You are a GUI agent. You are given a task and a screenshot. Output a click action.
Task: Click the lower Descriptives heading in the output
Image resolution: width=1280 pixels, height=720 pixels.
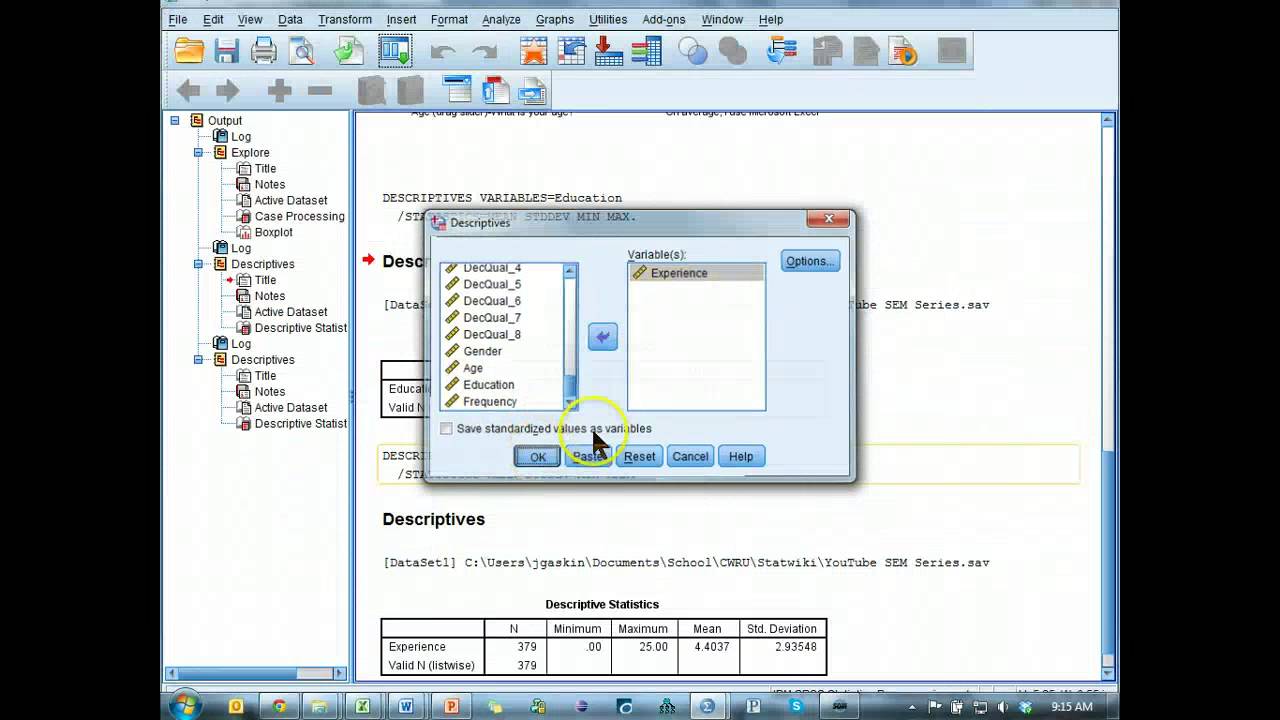(433, 519)
